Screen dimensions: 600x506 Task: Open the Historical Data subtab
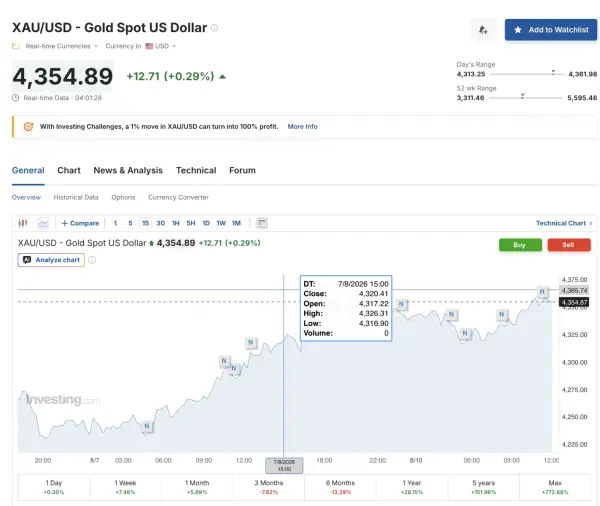(x=76, y=198)
